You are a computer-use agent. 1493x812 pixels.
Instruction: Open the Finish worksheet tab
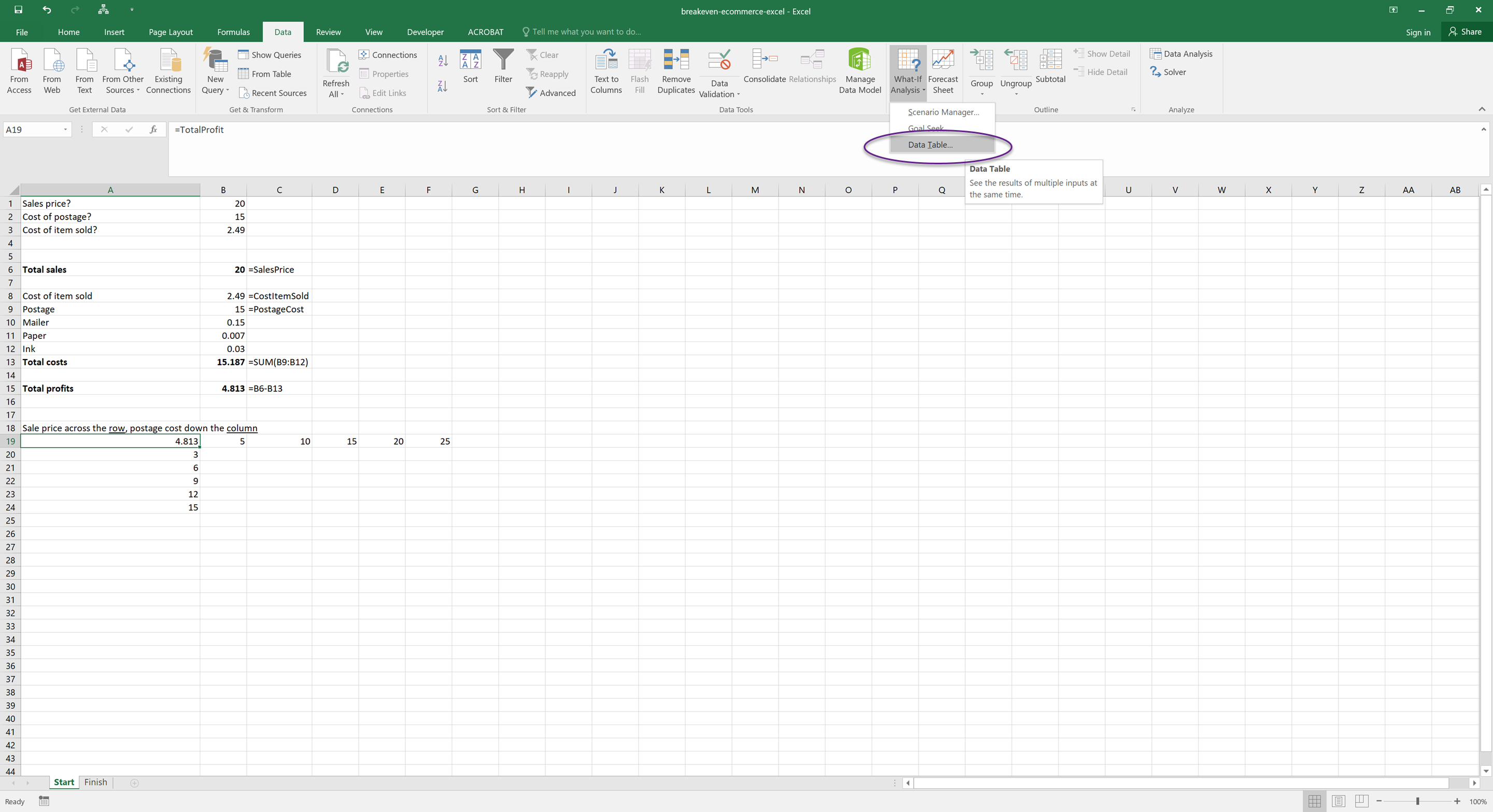click(95, 782)
